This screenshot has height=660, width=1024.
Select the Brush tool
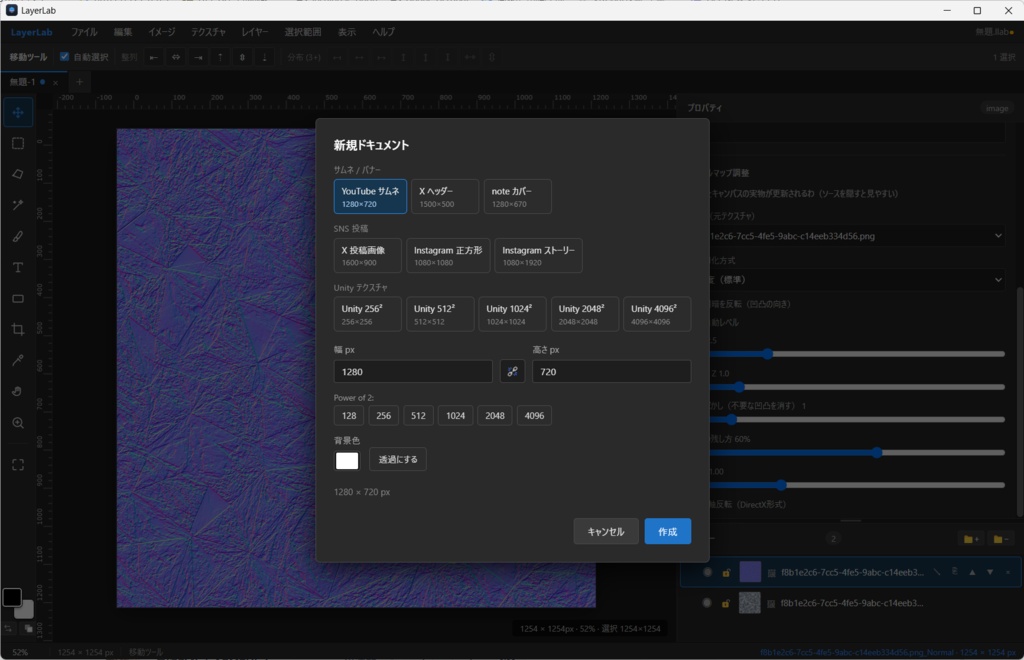[18, 236]
